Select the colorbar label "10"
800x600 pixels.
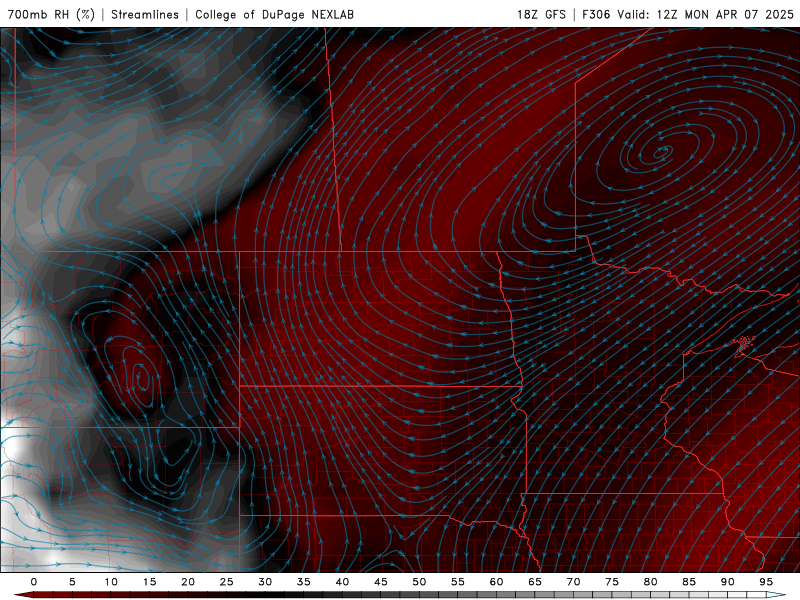coord(111,582)
